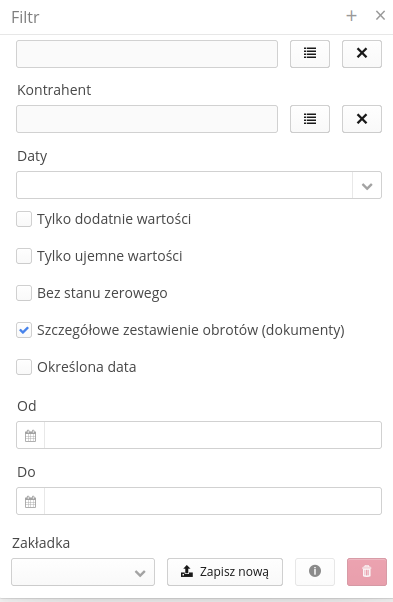Click the top unlabeled text field
393x602 pixels.
(x=147, y=54)
